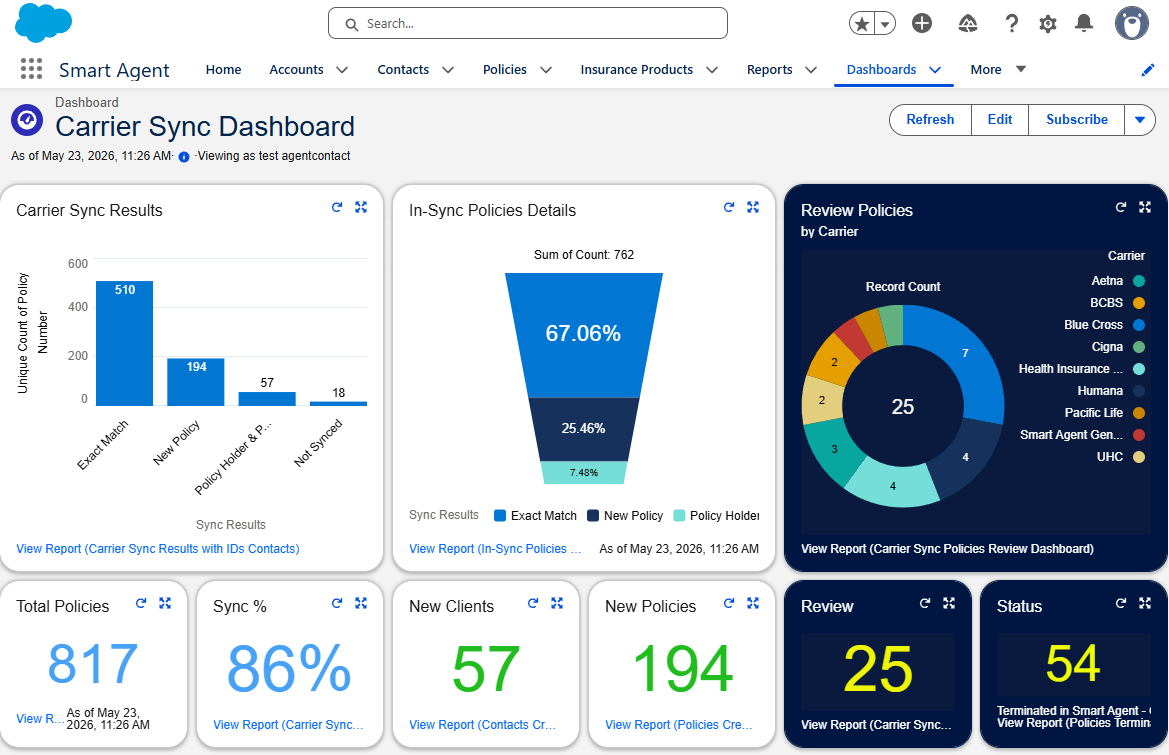The height and width of the screenshot is (755, 1169).
Task: Open the Insurance Products tab
Action: [x=637, y=69]
